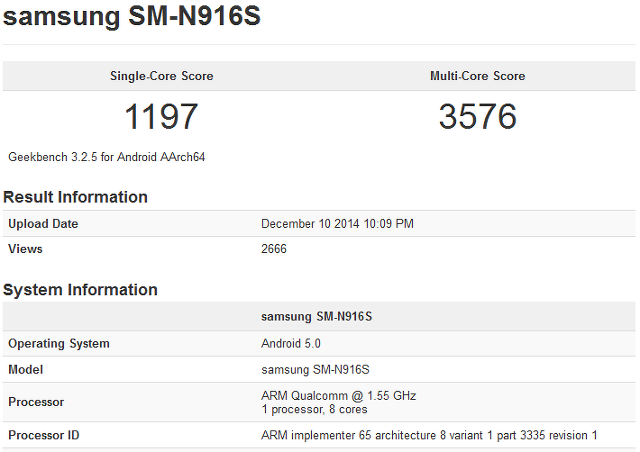The width and height of the screenshot is (640, 452).
Task: Click the single-core score value 1197
Action: tap(161, 117)
